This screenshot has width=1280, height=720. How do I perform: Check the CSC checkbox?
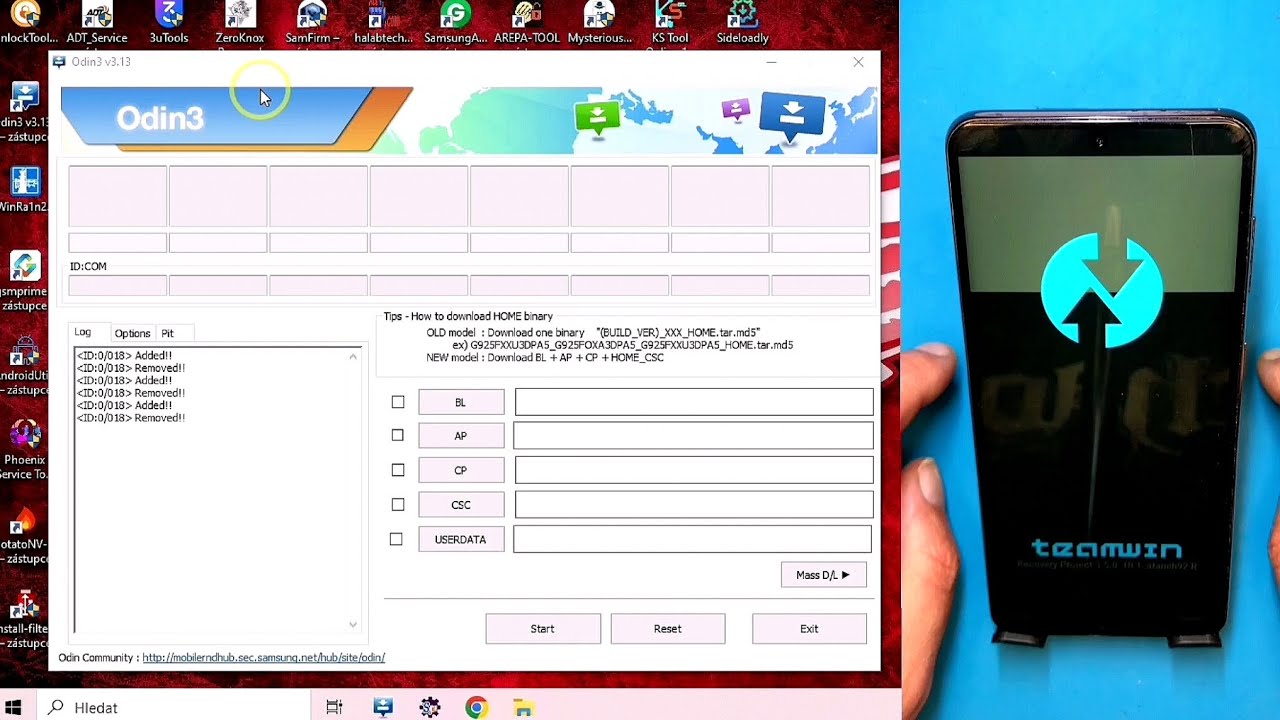tap(398, 504)
